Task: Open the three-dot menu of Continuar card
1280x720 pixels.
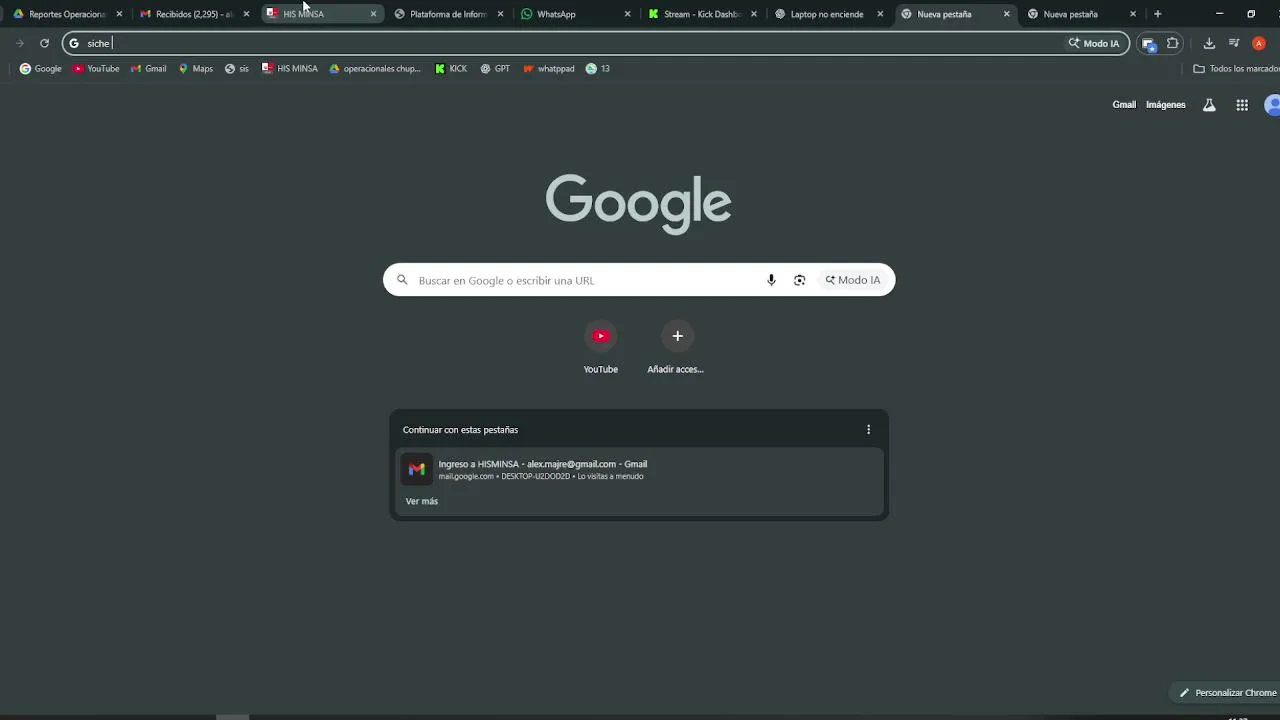Action: coord(868,430)
